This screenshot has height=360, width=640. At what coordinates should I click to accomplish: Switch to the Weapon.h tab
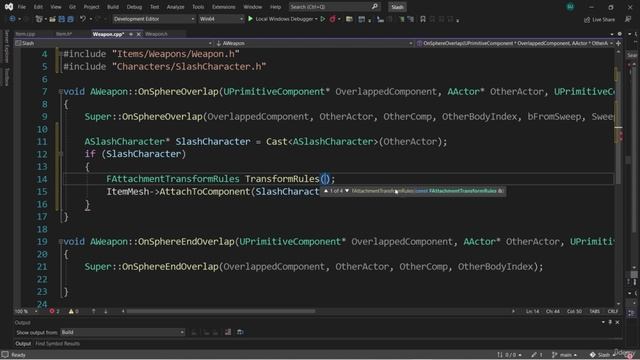pos(156,34)
